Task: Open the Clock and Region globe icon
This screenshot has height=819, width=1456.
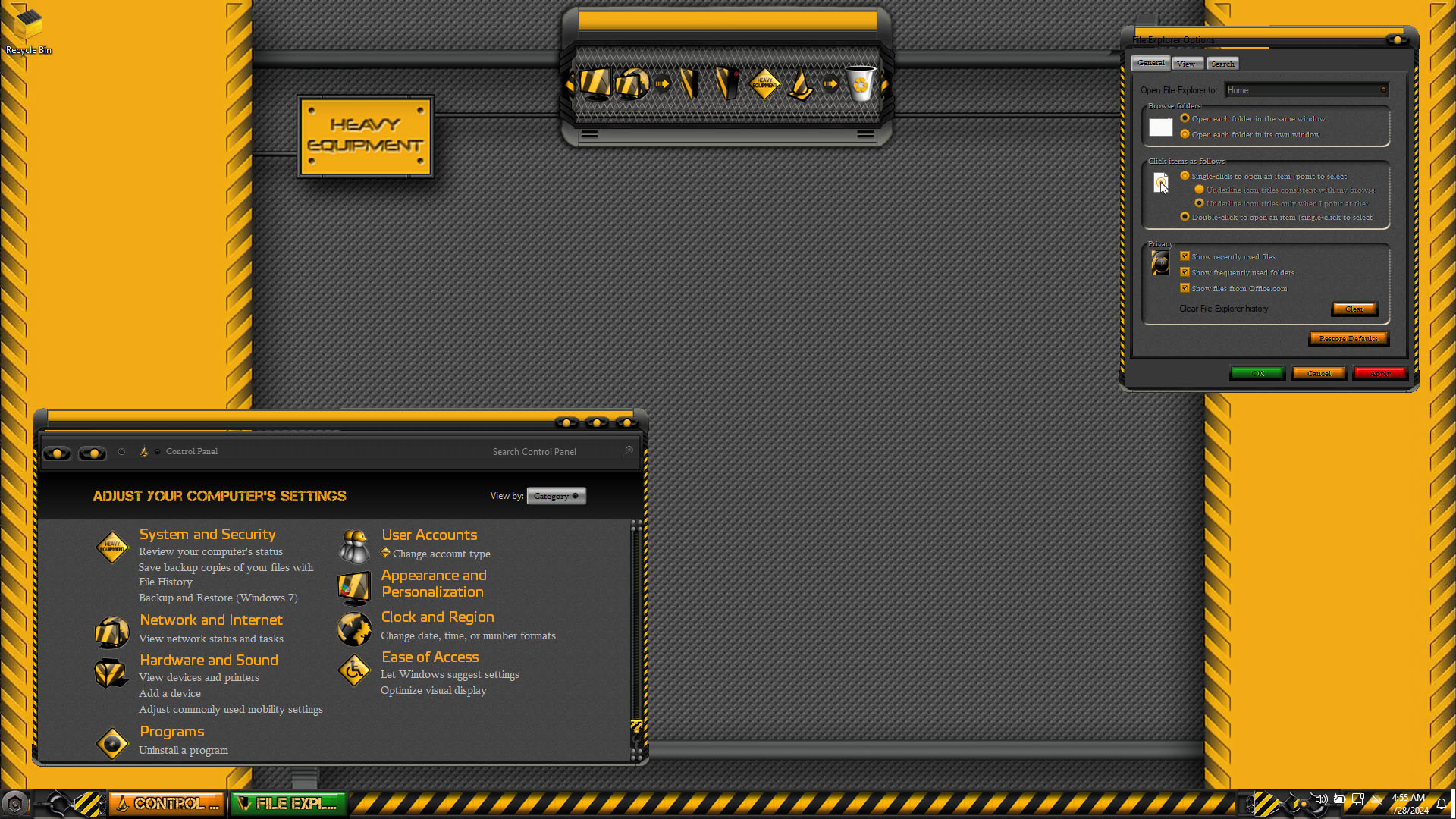Action: click(354, 629)
